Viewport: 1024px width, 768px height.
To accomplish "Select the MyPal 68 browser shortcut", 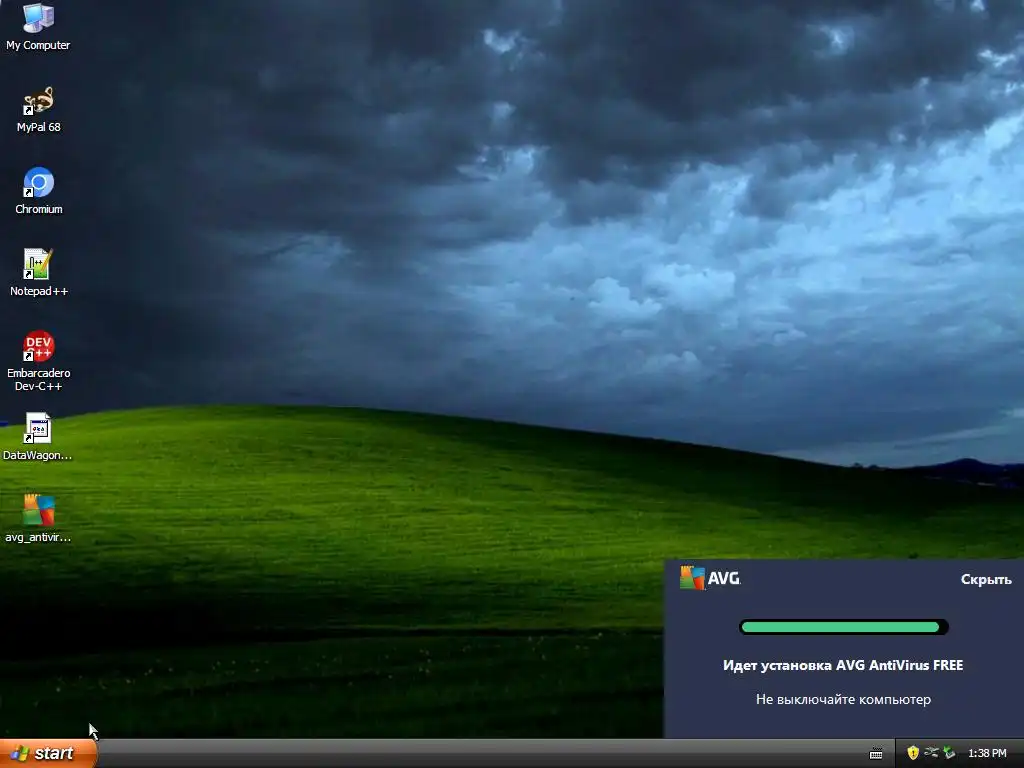I will (x=38, y=109).
